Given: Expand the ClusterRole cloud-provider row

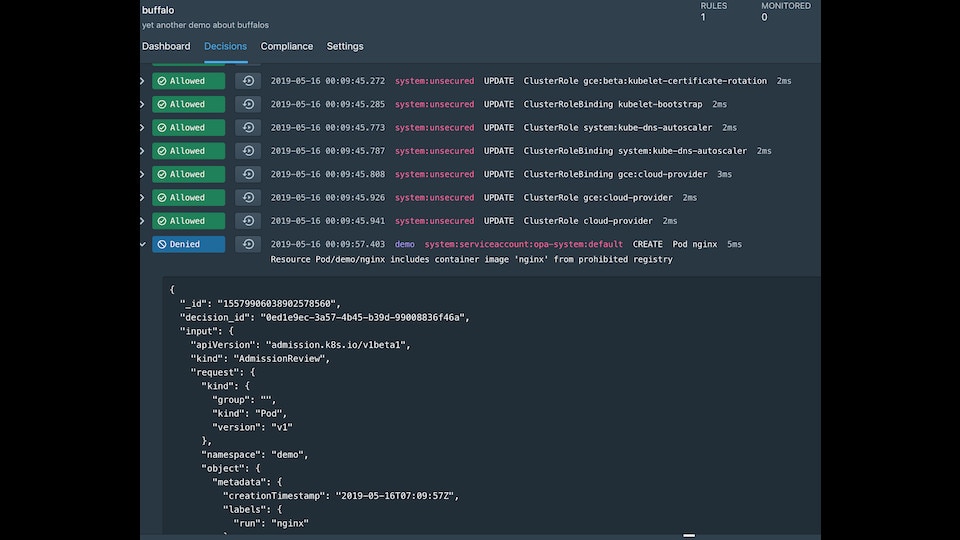Looking at the screenshot, I should [x=143, y=220].
